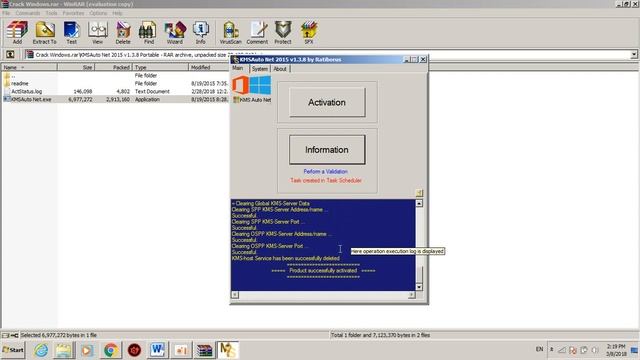Viewport: 640px width, 360px height.
Task: Go up one level in WinRAR
Action: (x=10, y=54)
